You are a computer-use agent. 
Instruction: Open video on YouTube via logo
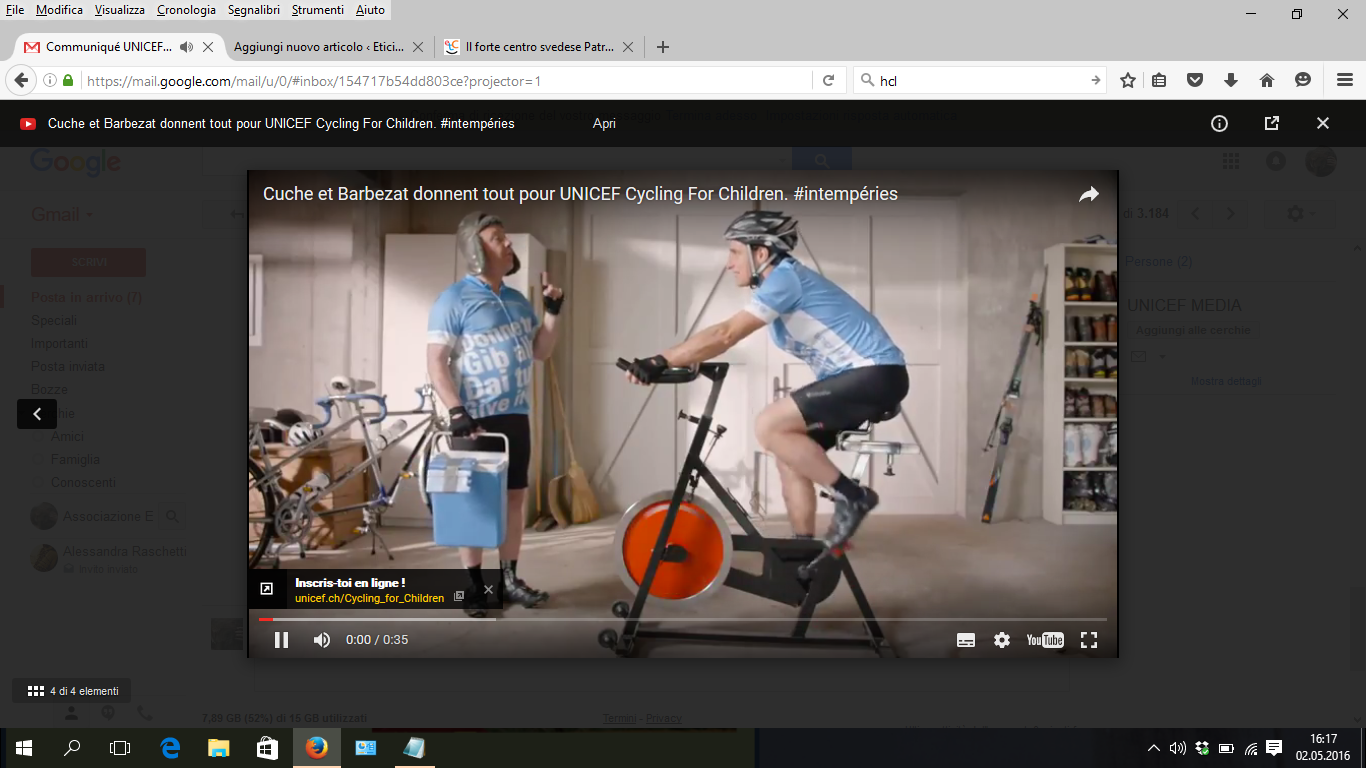point(1045,640)
